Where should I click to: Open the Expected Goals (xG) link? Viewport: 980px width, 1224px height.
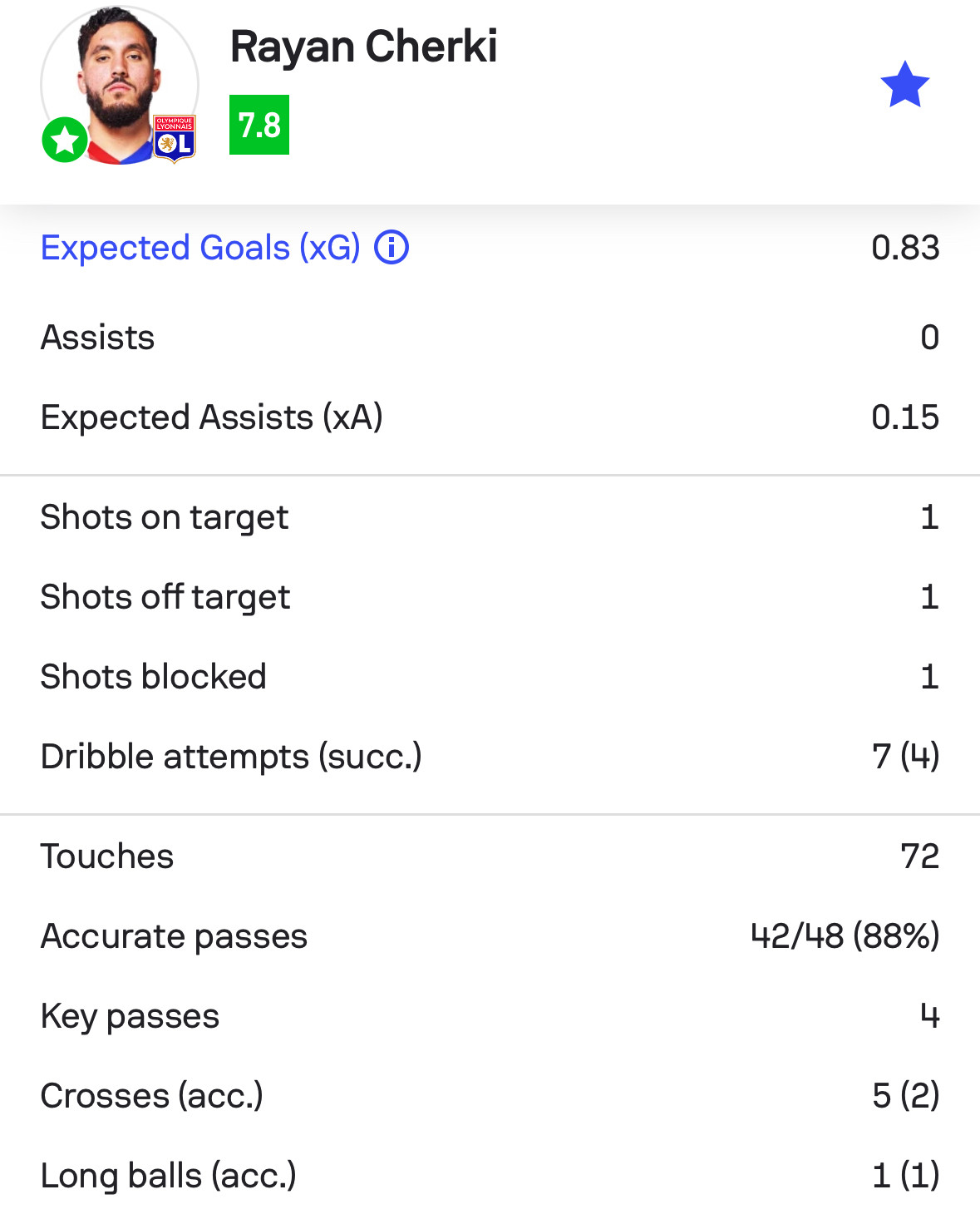200,248
